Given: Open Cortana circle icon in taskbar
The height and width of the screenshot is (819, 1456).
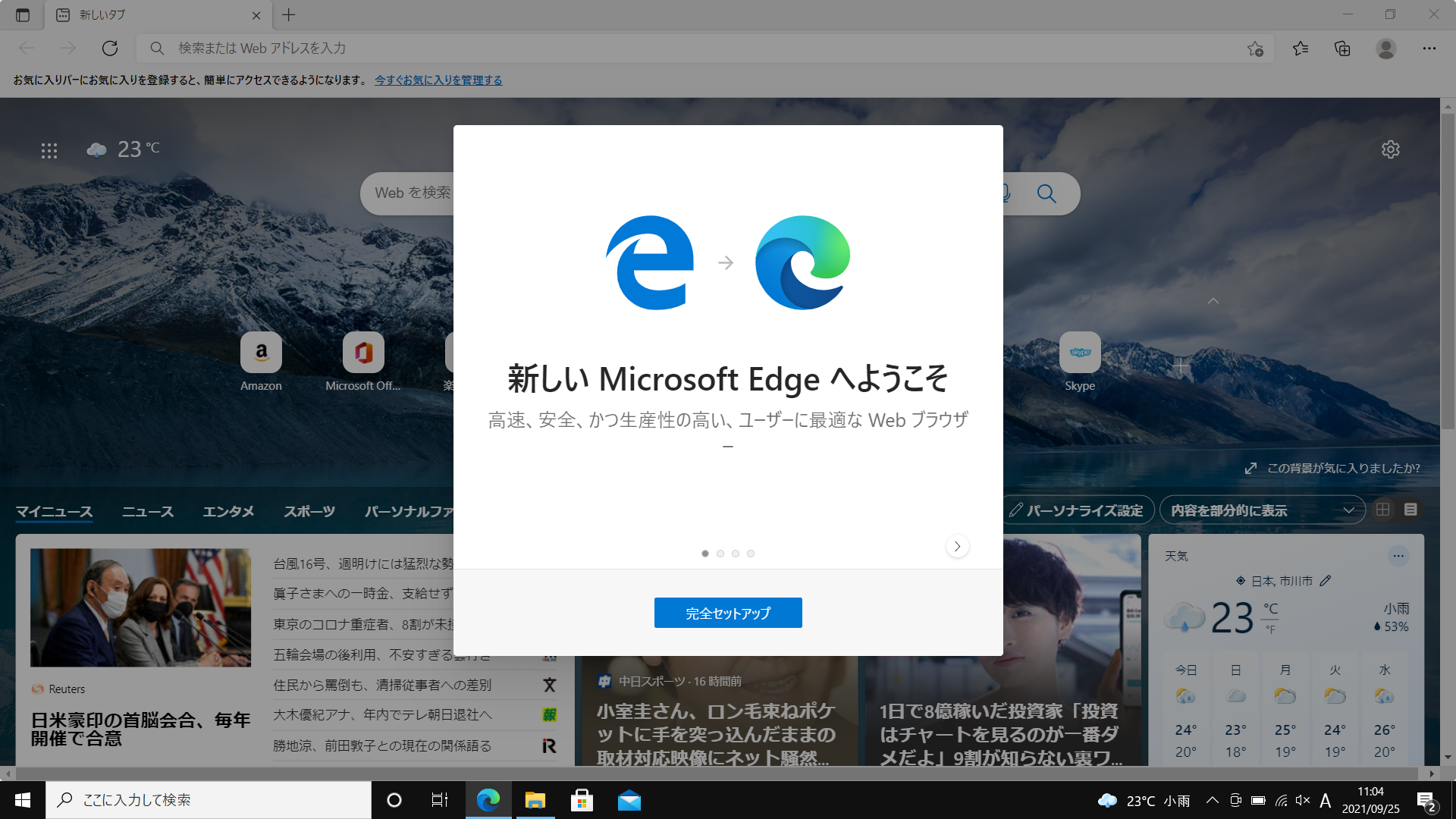Looking at the screenshot, I should pos(394,800).
